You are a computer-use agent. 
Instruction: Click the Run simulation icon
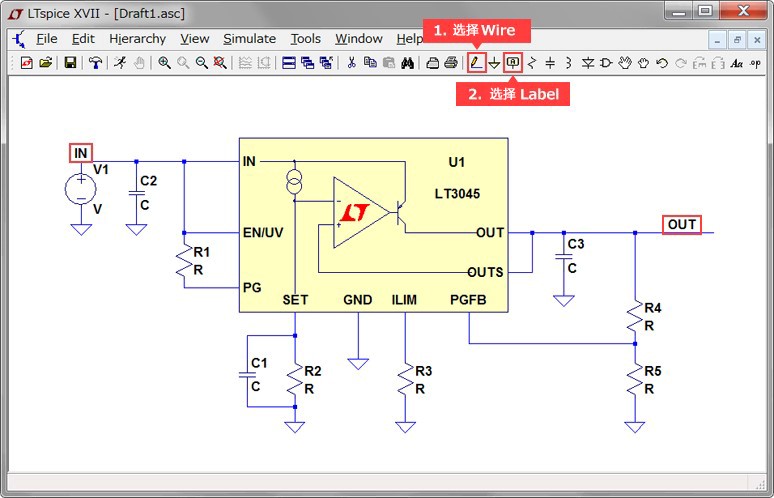120,63
